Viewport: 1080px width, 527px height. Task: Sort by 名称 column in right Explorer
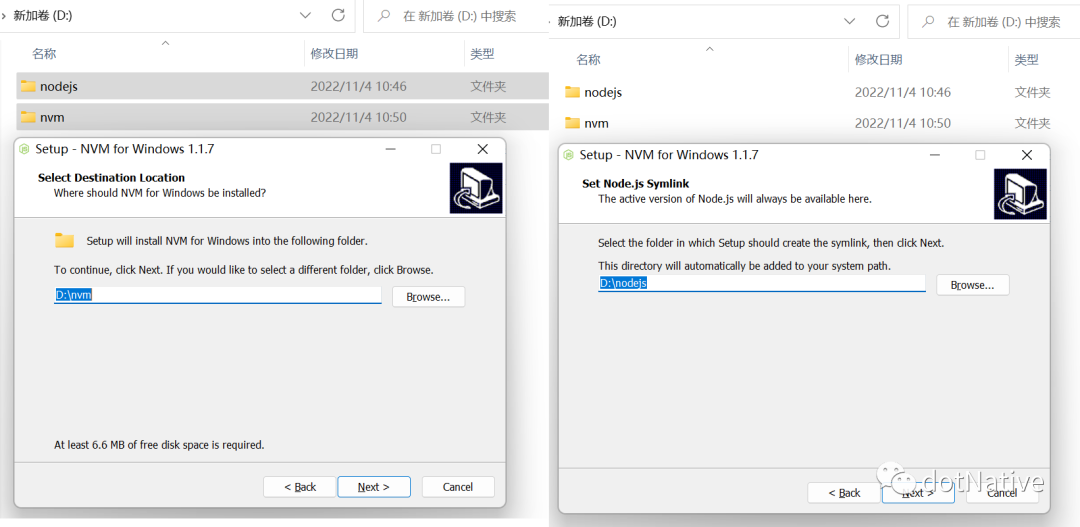click(588, 60)
